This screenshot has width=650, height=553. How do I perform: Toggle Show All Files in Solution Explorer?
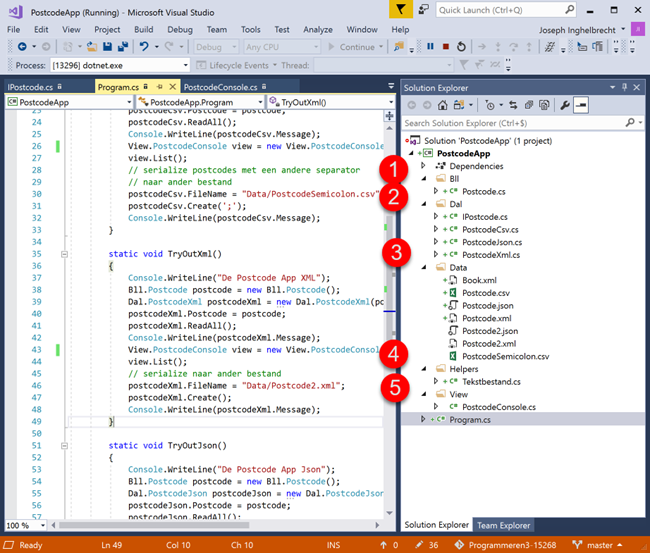point(544,105)
